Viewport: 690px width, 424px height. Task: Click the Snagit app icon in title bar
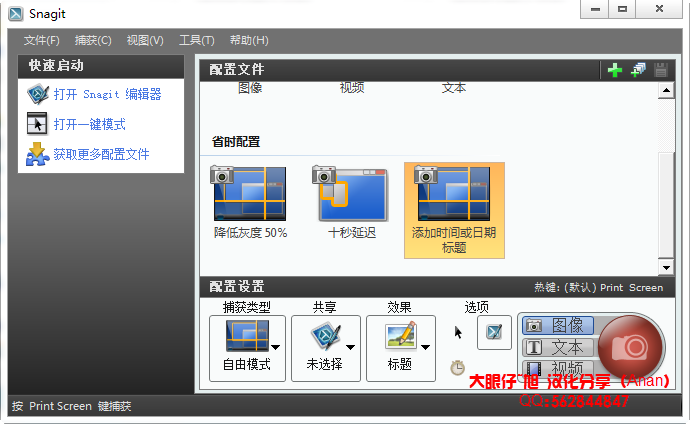click(16, 14)
